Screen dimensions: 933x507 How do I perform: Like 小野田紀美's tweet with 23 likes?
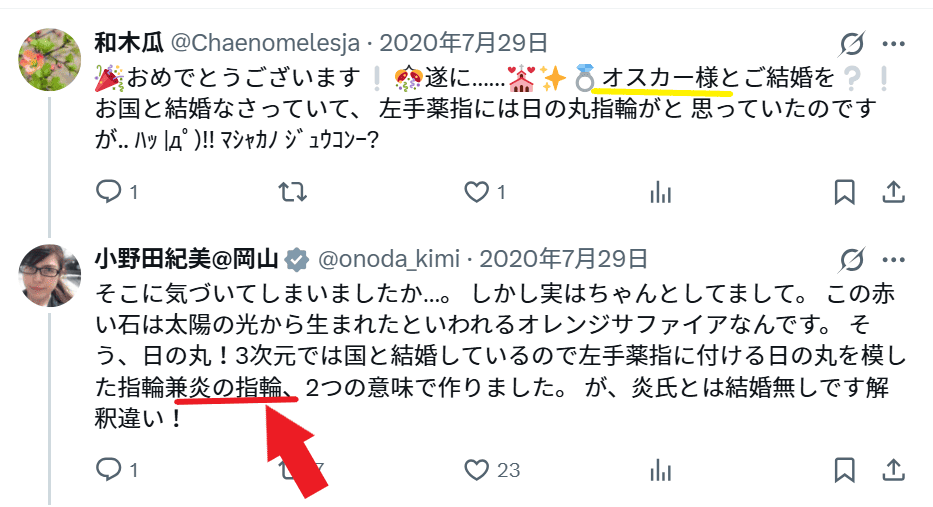[x=477, y=470]
